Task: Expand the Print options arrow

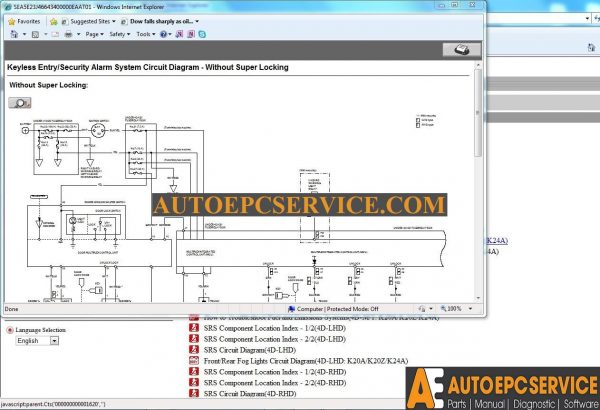Action: pyautogui.click(x=78, y=34)
